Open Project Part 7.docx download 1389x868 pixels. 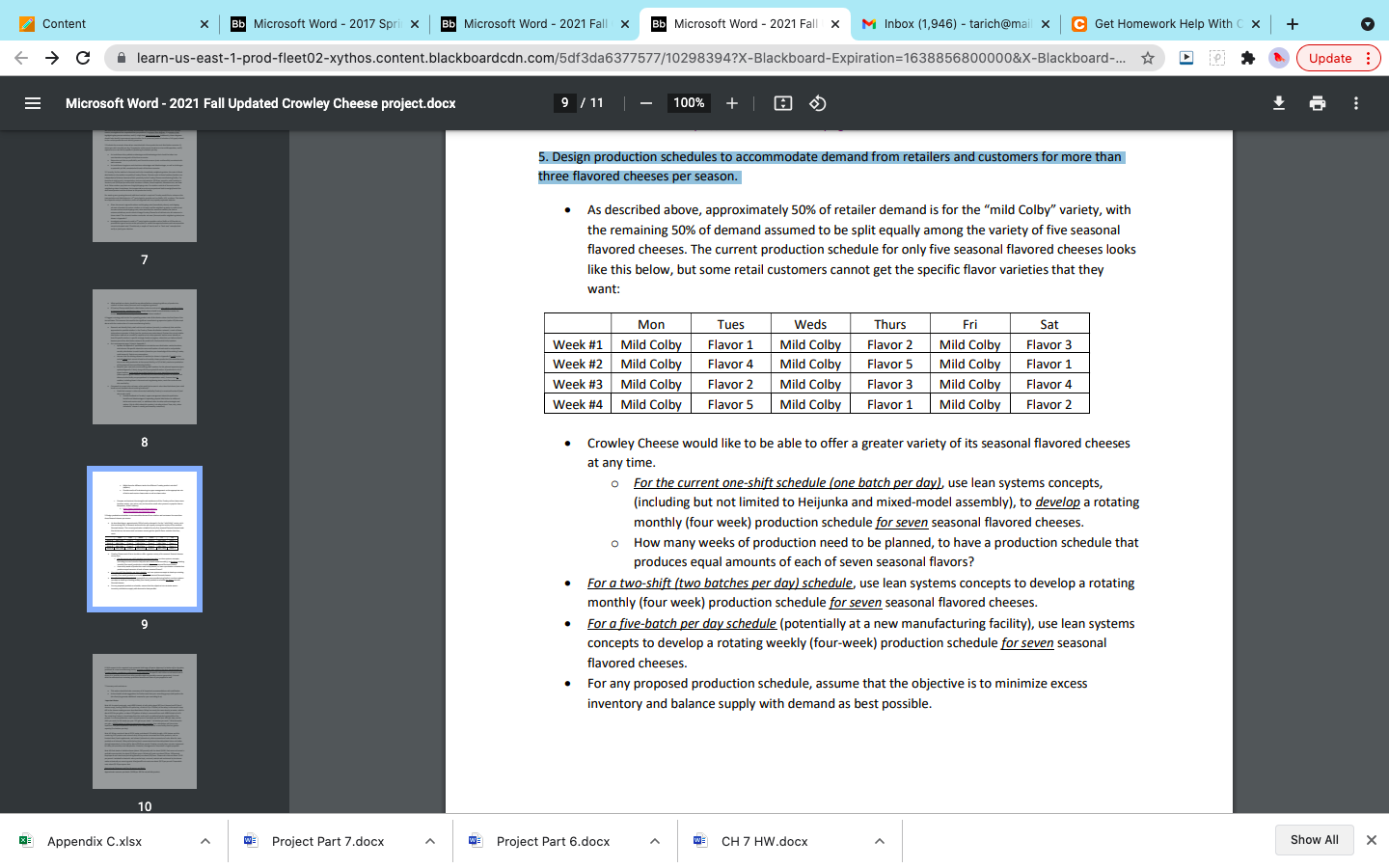(328, 841)
